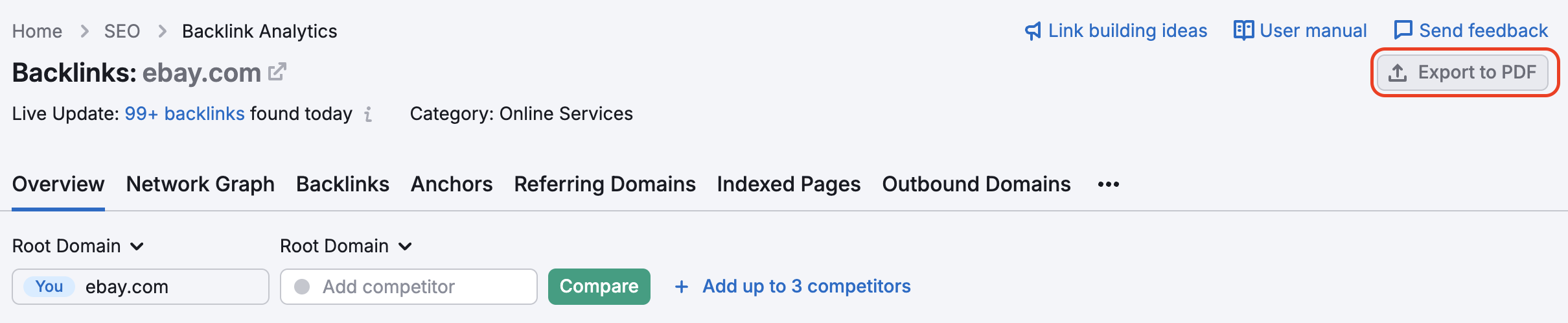
Task: Open the Referring Domains tab
Action: tap(605, 185)
